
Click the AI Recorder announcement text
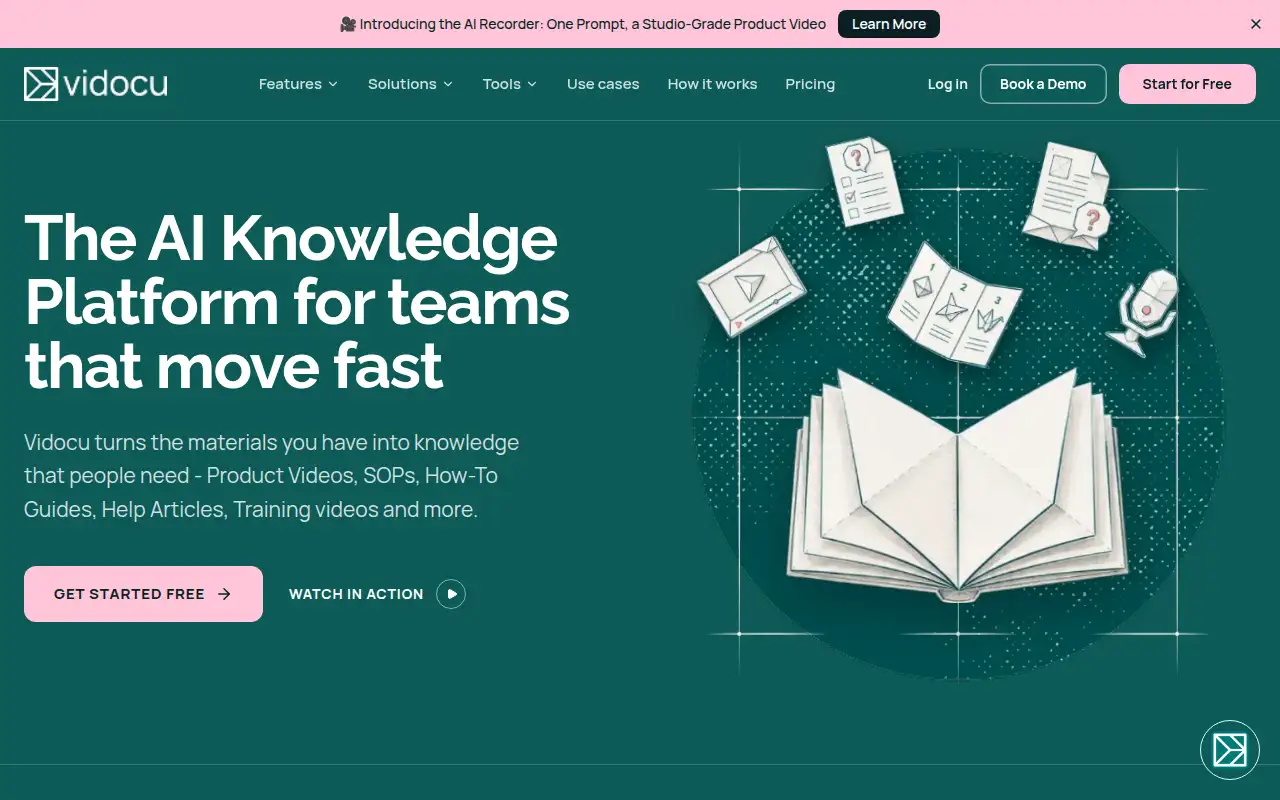[583, 24]
